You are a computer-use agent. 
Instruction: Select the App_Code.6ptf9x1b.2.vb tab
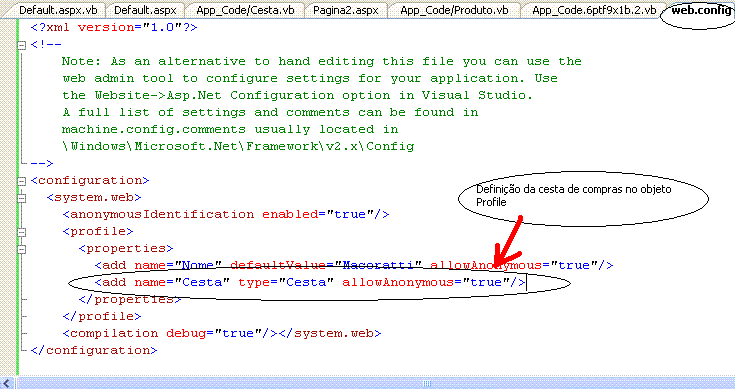(594, 10)
